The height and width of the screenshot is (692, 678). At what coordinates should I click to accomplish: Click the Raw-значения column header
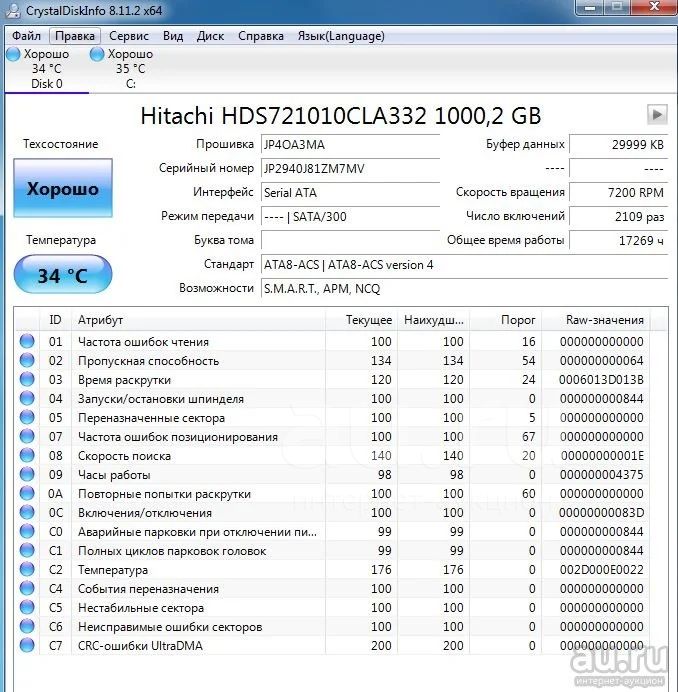click(596, 320)
